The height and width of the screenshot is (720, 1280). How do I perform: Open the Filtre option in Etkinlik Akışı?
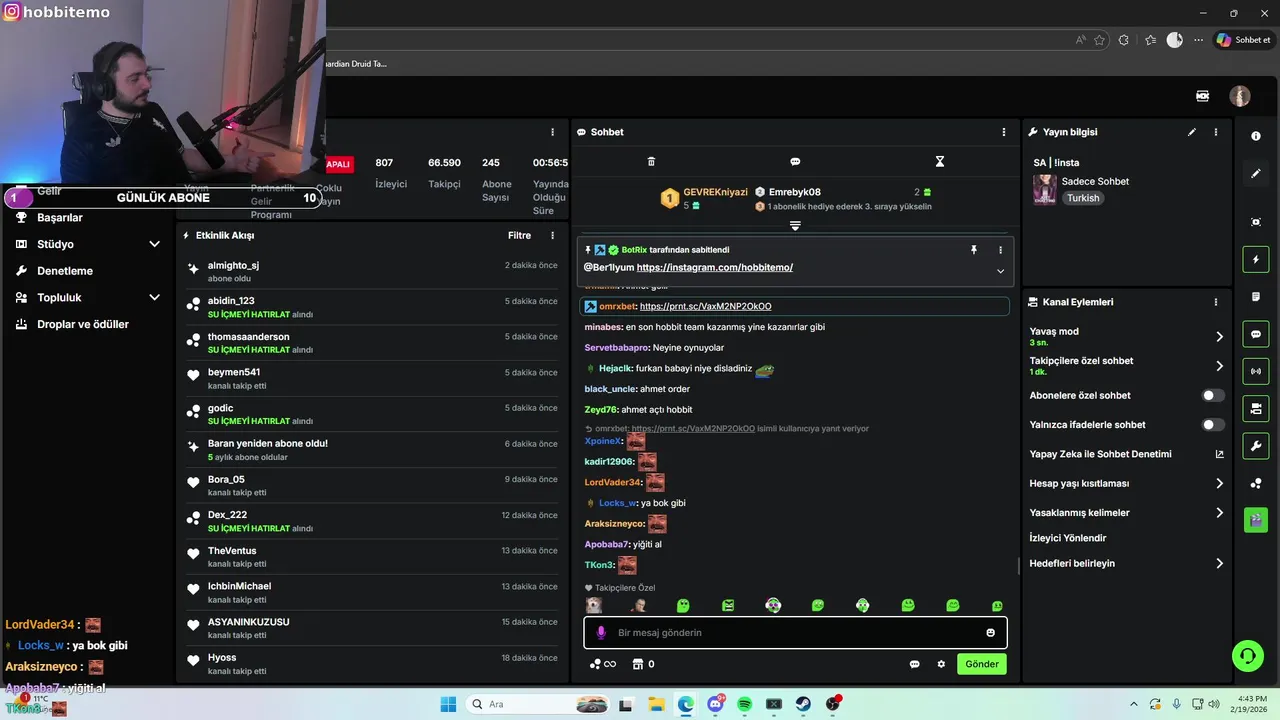click(519, 236)
